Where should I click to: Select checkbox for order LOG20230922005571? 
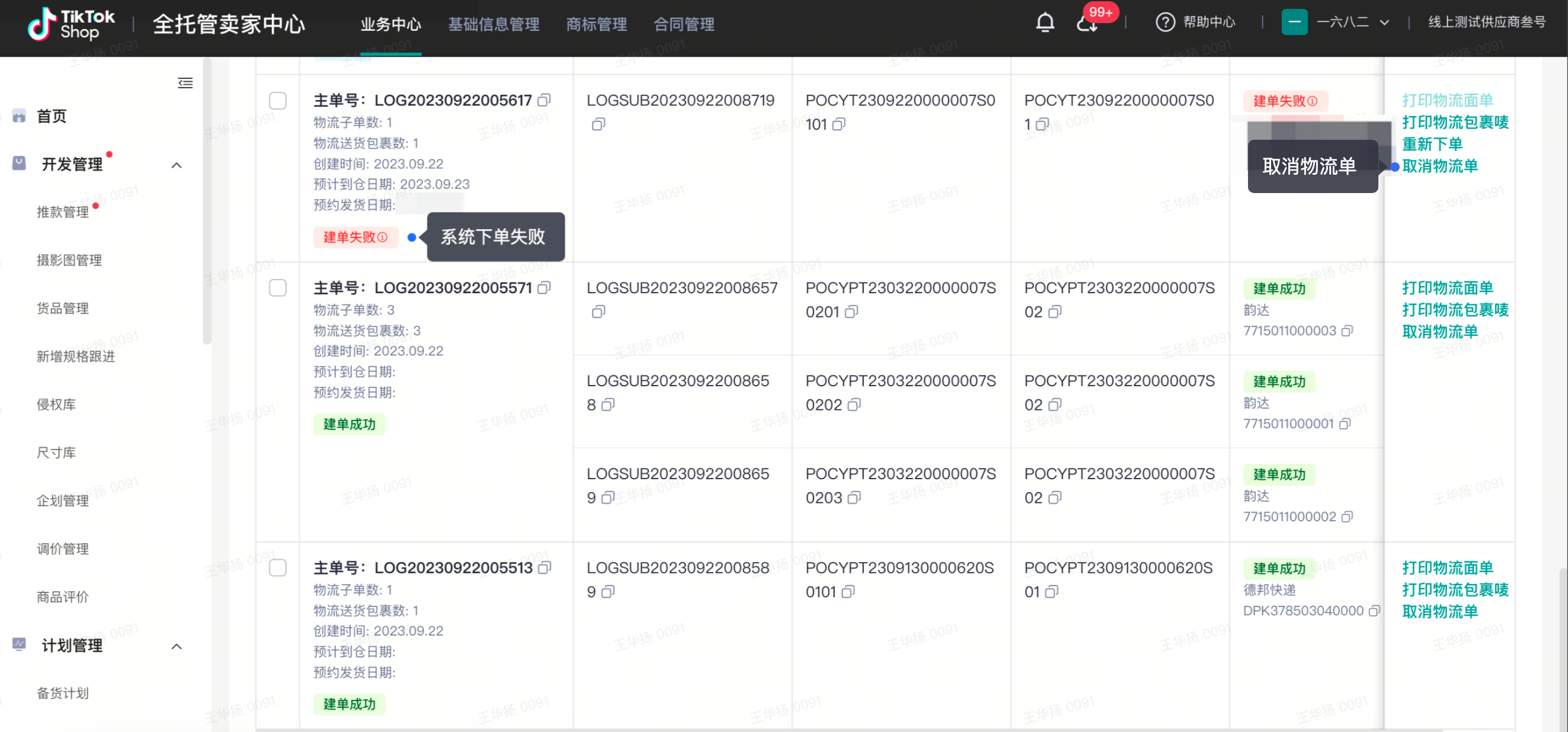click(x=277, y=288)
